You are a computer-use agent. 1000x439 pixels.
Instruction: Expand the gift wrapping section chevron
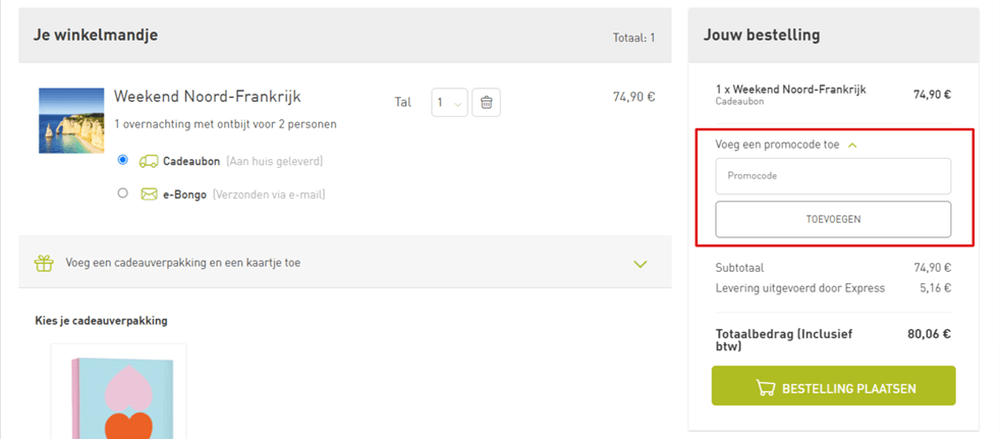pos(641,263)
